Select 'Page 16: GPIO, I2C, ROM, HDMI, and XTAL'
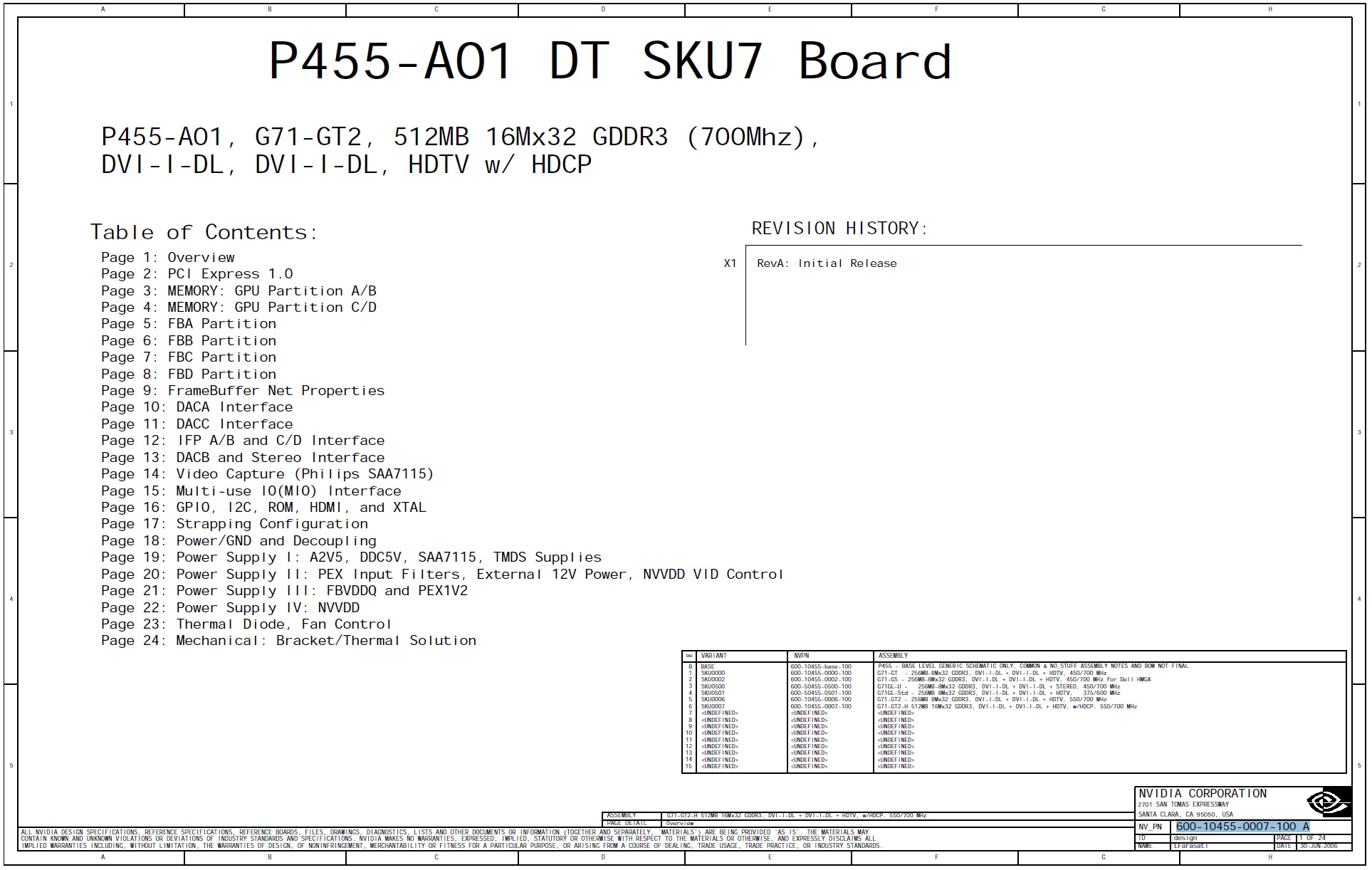The width and height of the screenshot is (1372, 870). point(264,508)
